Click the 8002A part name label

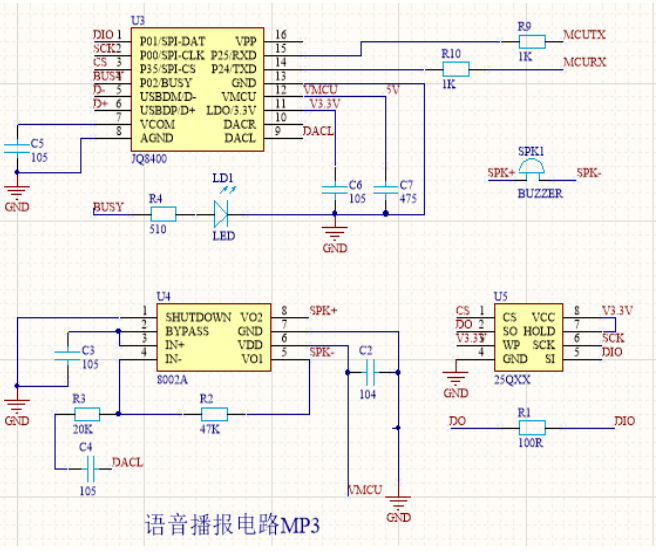point(172,380)
